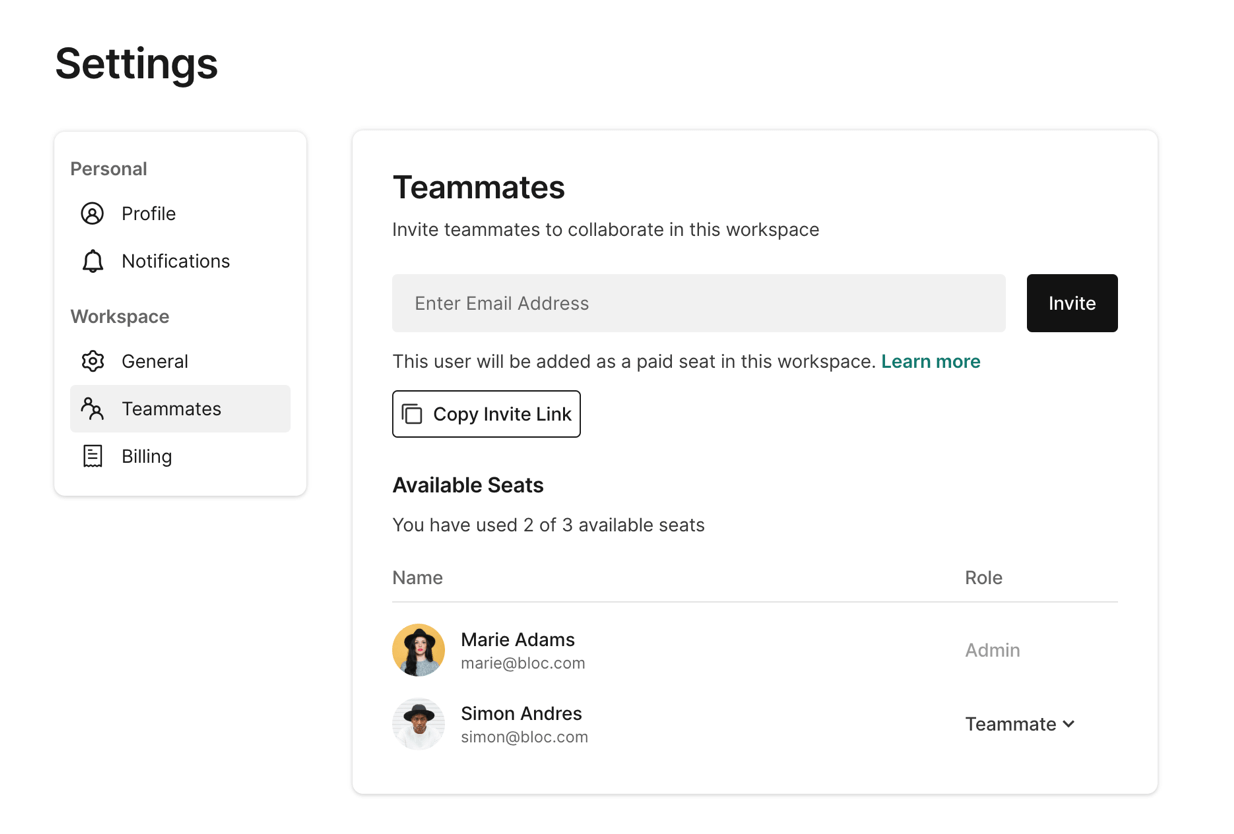The width and height of the screenshot is (1234, 834).
Task: Open the Profile settings page
Action: click(148, 213)
